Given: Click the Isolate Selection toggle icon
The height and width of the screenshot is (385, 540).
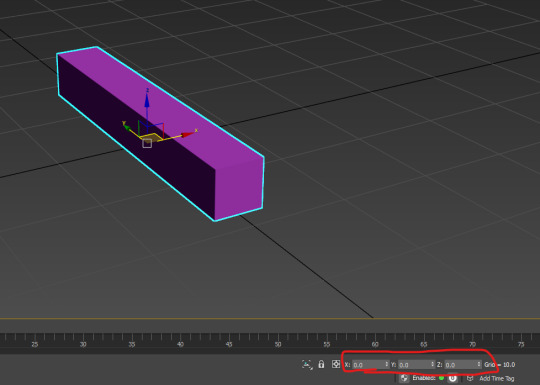Looking at the screenshot, I should [307, 364].
